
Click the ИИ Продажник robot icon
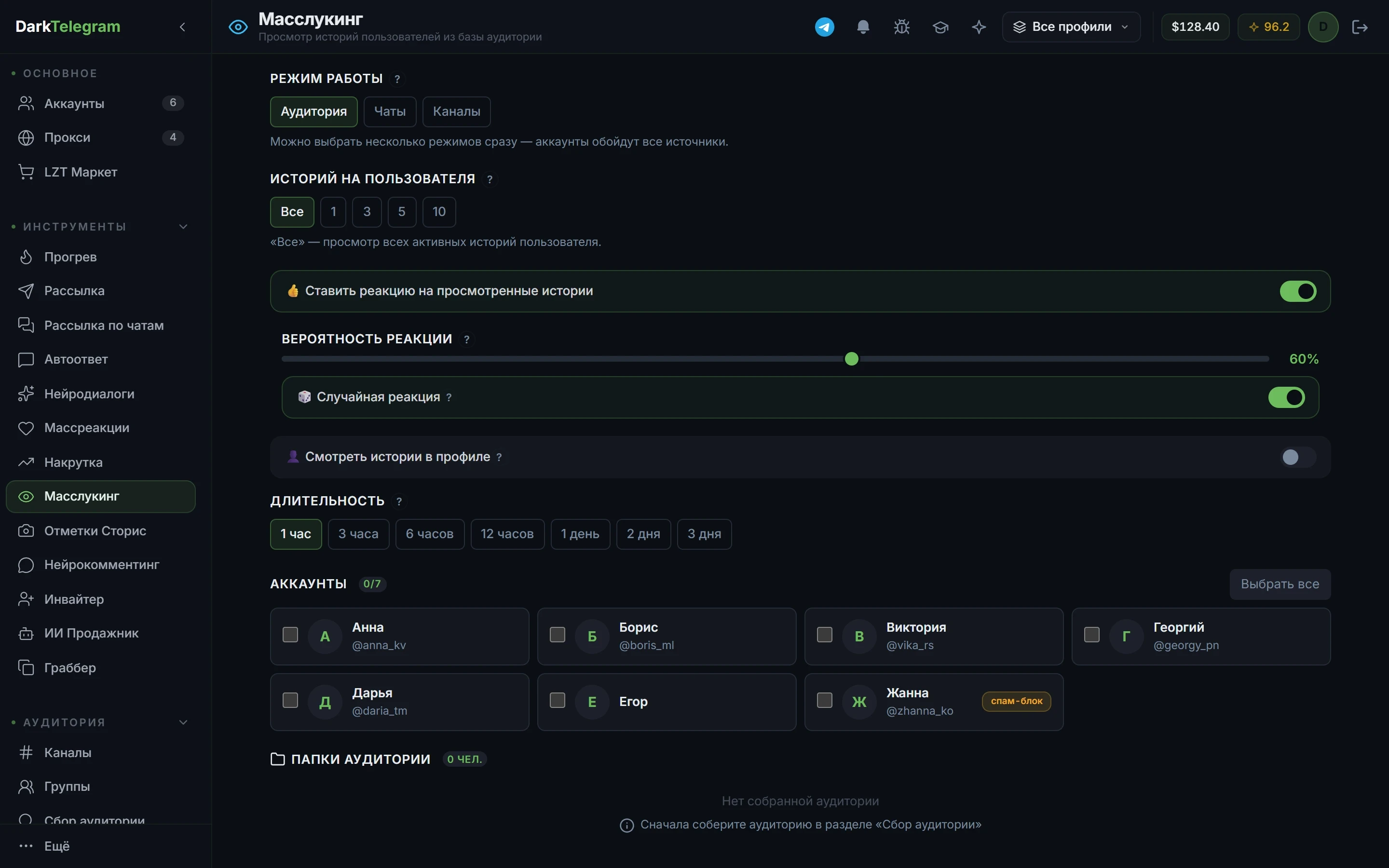(x=26, y=633)
